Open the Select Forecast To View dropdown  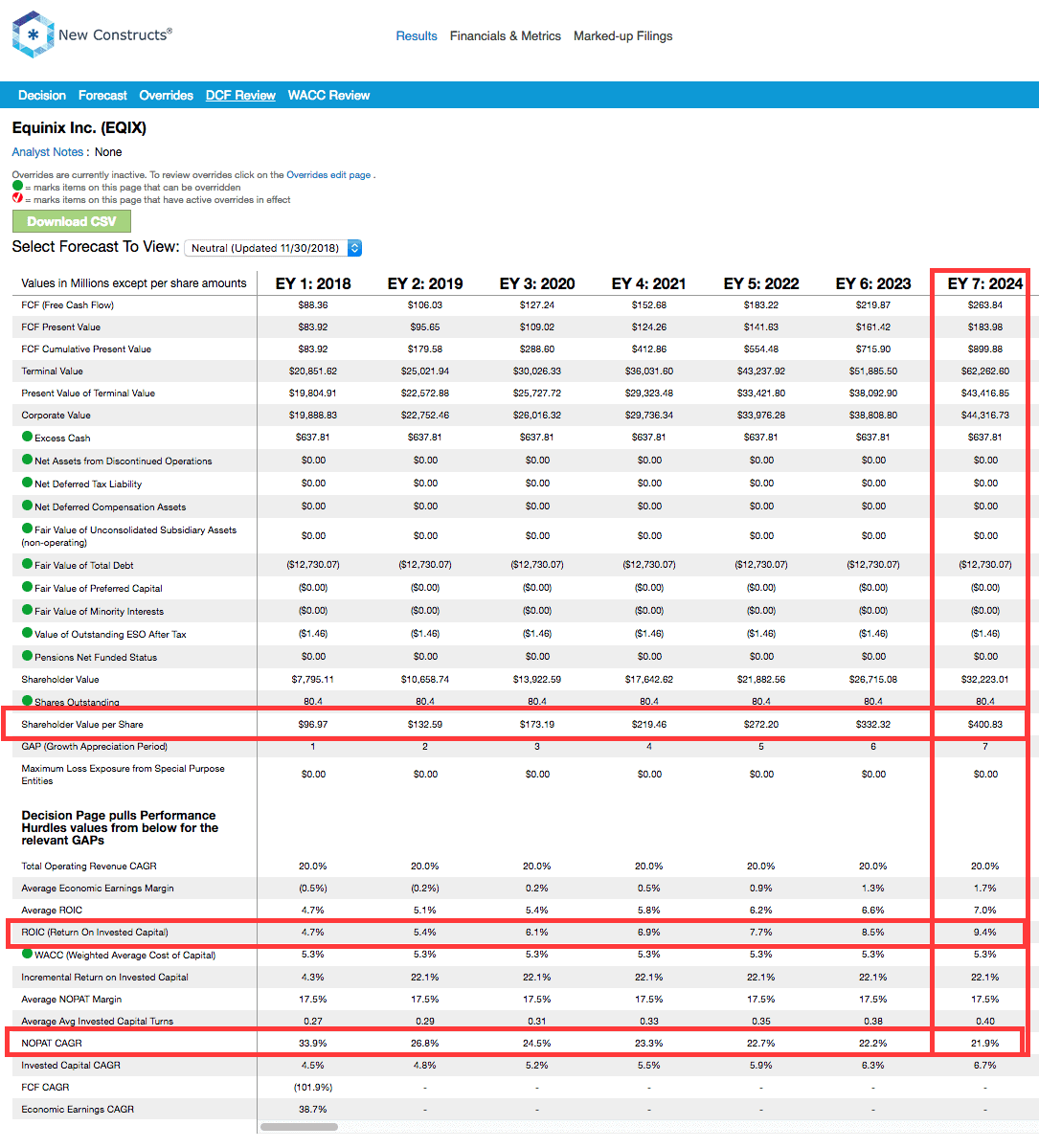[x=273, y=248]
